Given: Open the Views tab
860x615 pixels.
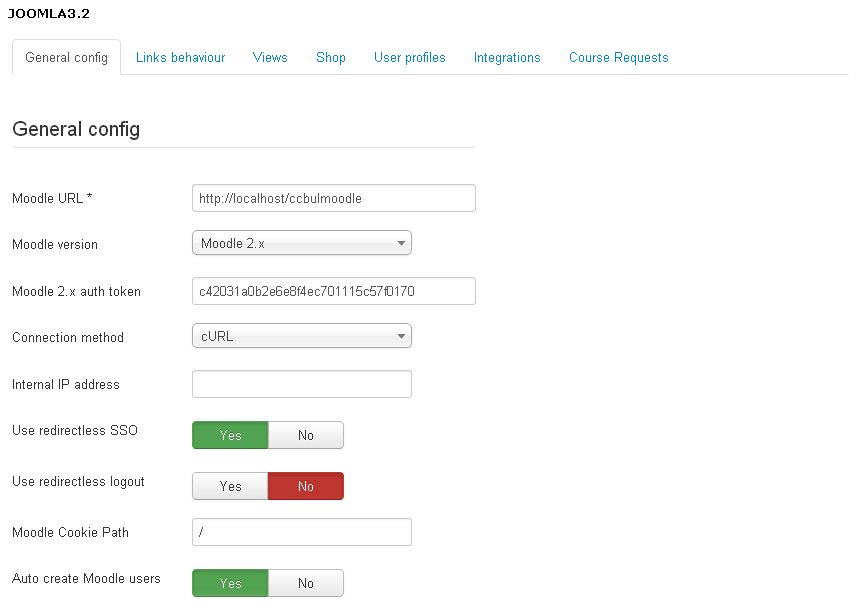Looking at the screenshot, I should 270,58.
